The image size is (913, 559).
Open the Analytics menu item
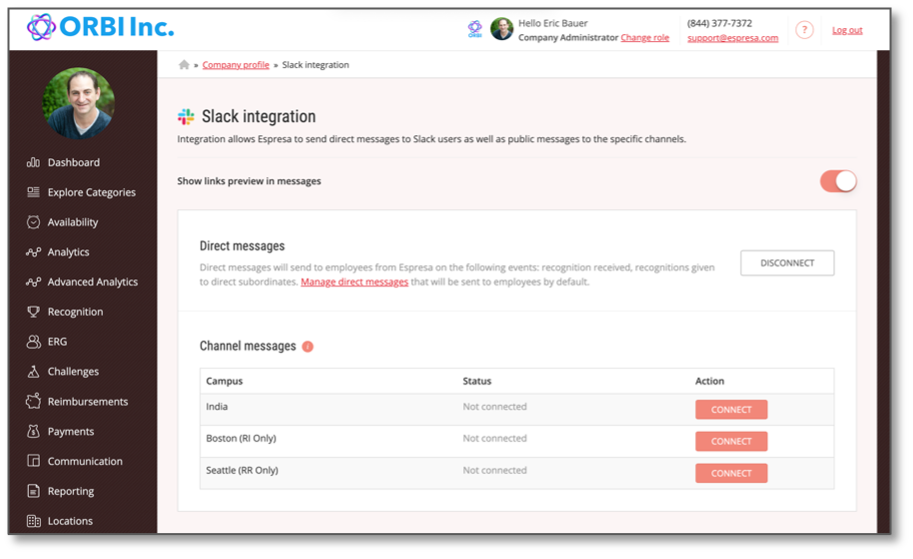click(68, 252)
